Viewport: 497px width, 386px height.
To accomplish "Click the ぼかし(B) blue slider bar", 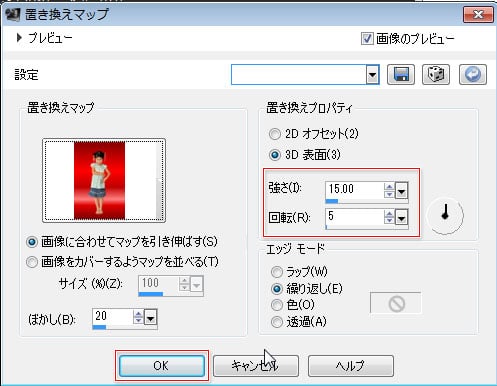I will [99, 327].
